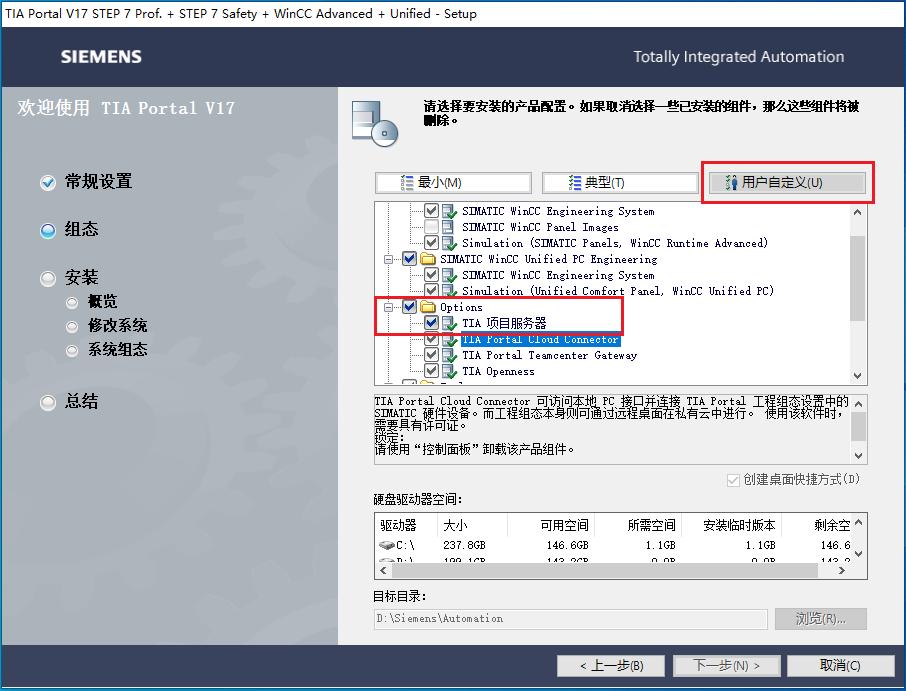Viewport: 906px width, 691px height.
Task: Click the 237.8GB size cell
Action: (465, 545)
